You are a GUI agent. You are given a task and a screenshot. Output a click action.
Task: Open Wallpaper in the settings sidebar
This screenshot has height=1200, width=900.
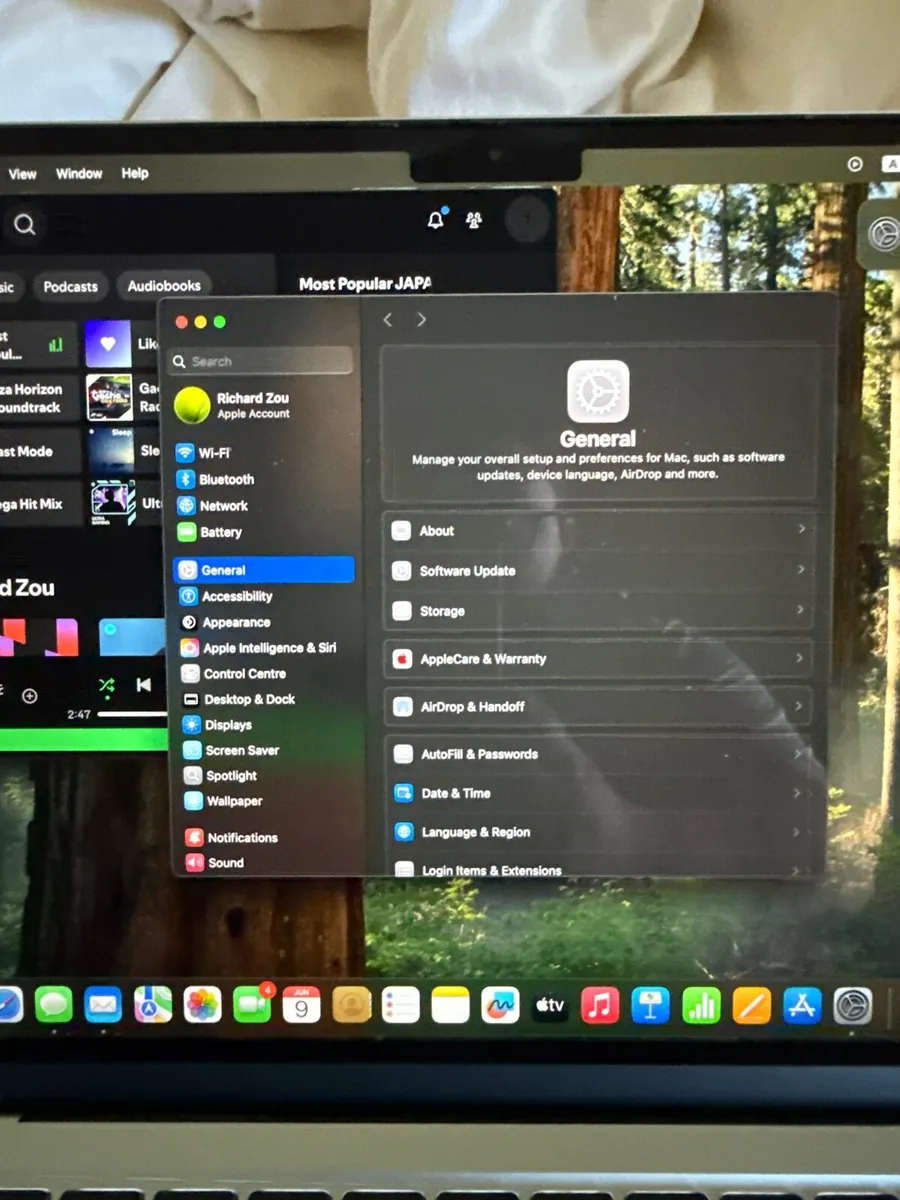(222, 801)
